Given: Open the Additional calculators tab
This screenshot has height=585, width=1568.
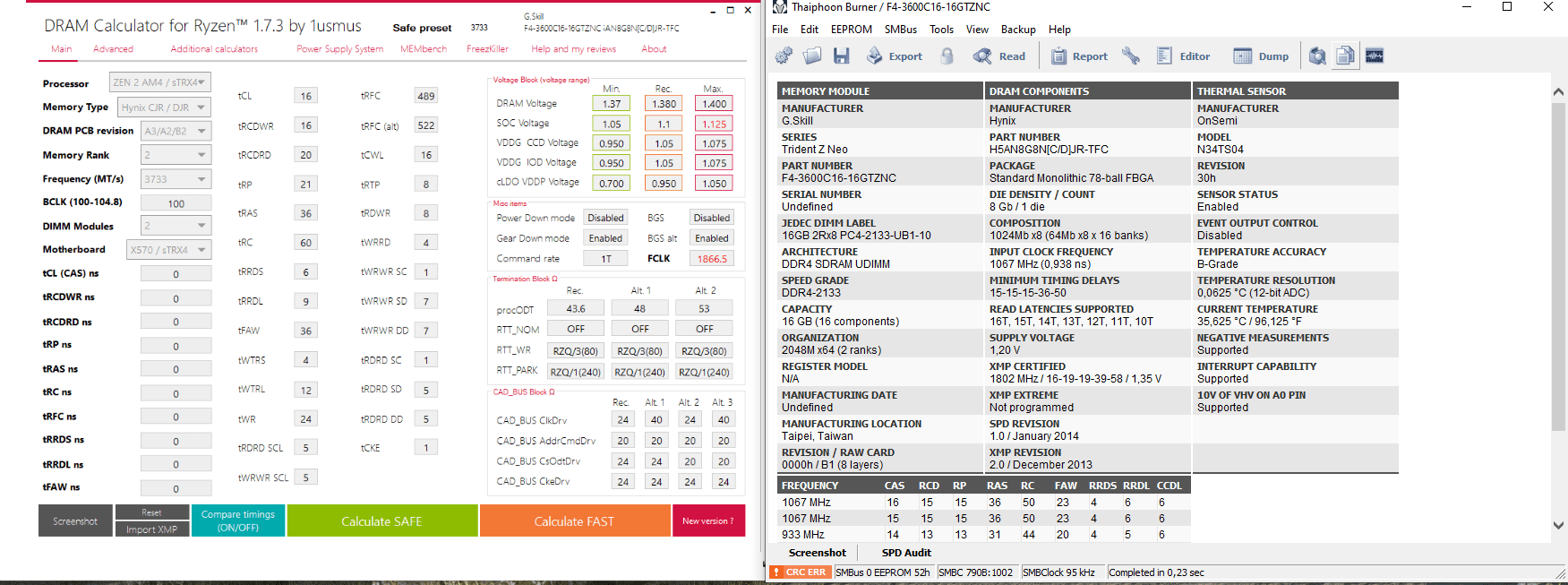Looking at the screenshot, I should pyautogui.click(x=214, y=49).
